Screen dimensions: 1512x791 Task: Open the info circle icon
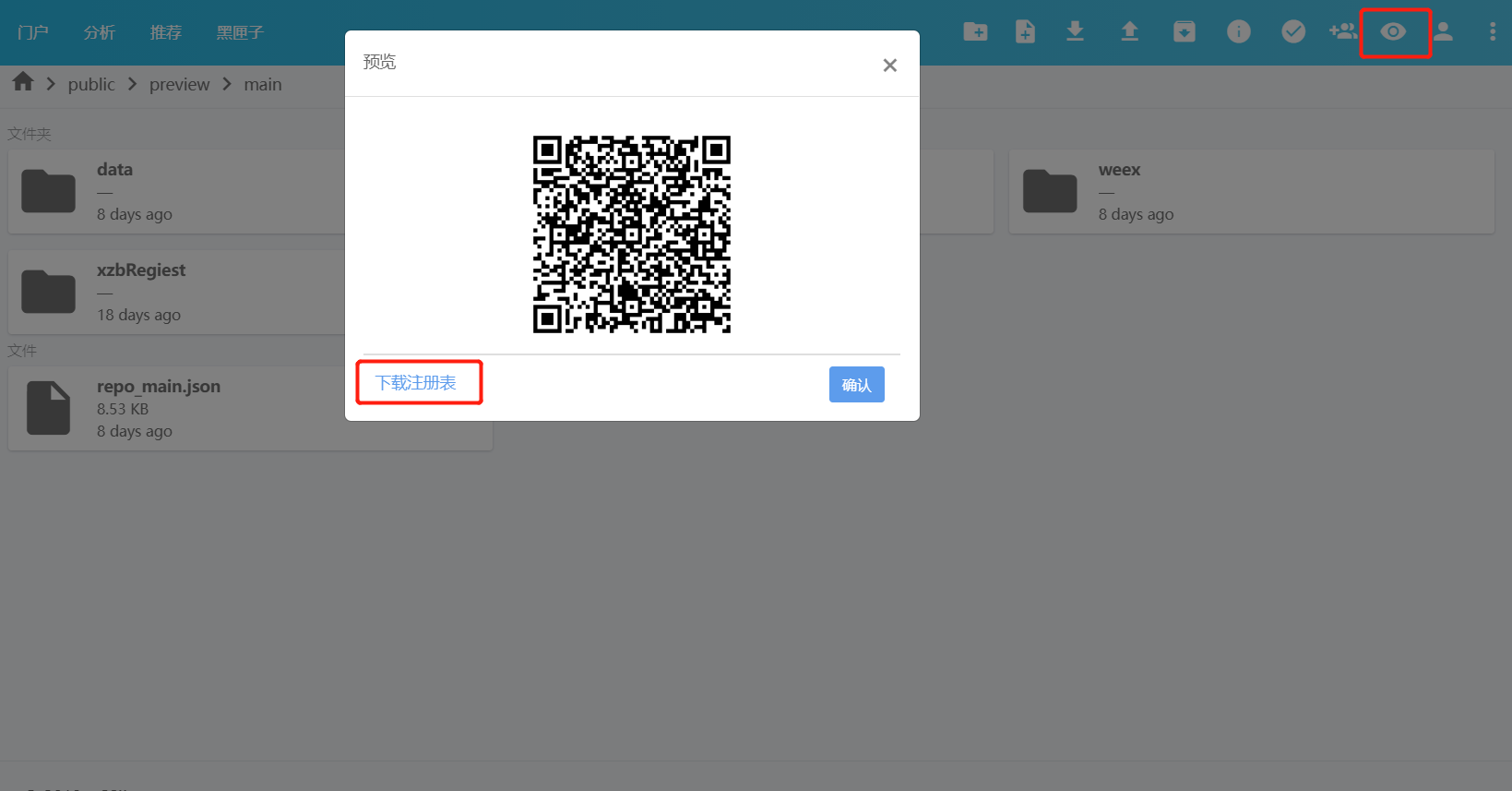click(1239, 32)
